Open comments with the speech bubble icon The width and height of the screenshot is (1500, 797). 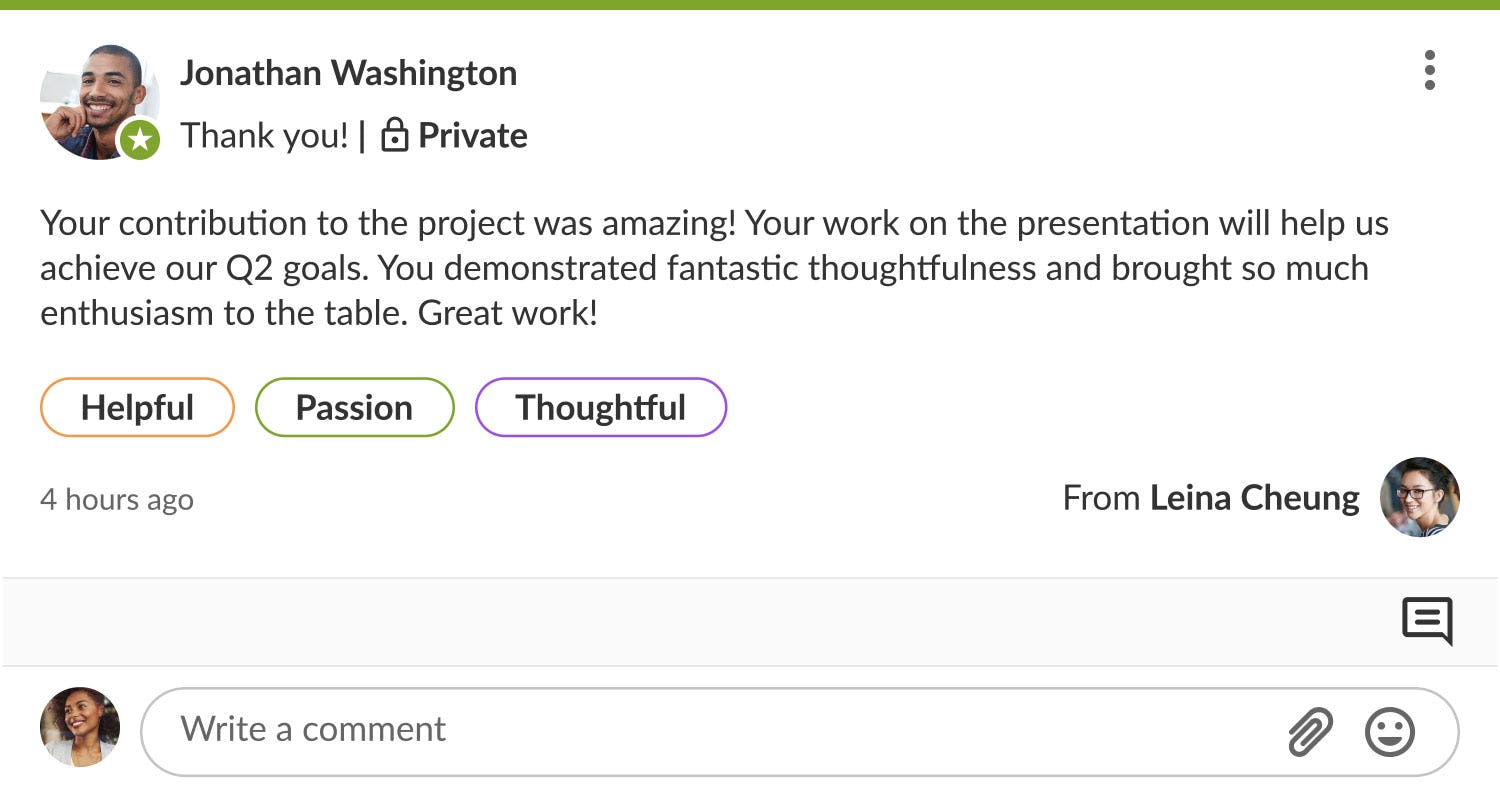coord(1427,621)
